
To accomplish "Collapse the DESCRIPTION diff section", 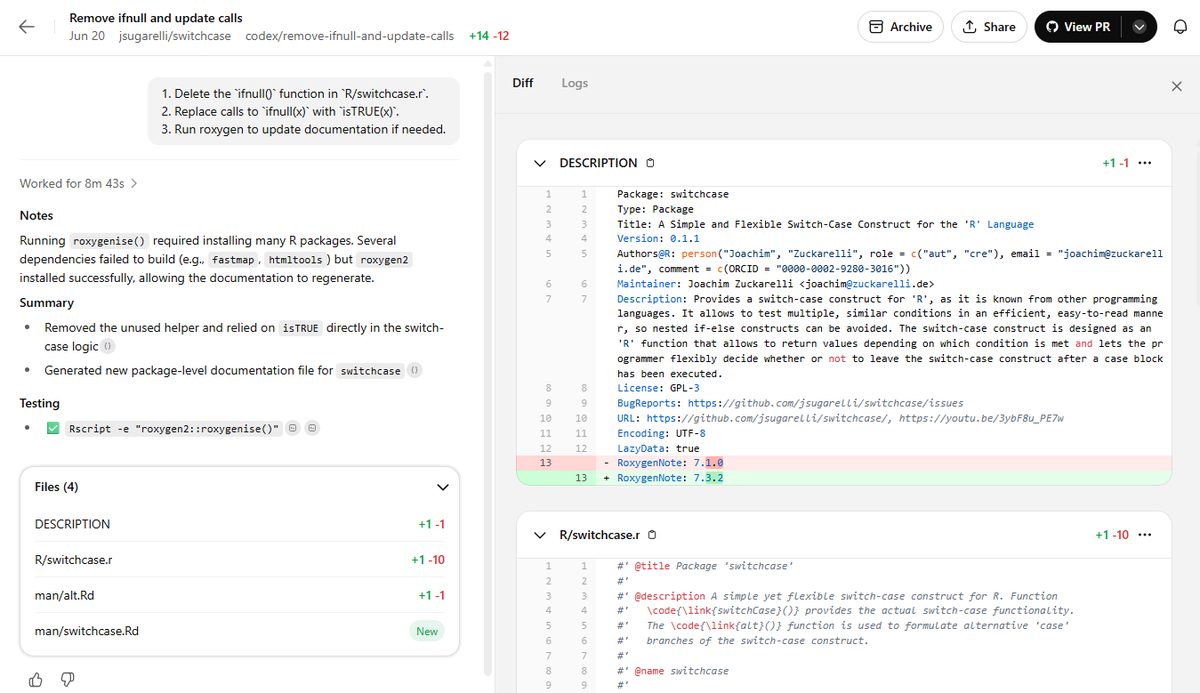I will pyautogui.click(x=540, y=163).
